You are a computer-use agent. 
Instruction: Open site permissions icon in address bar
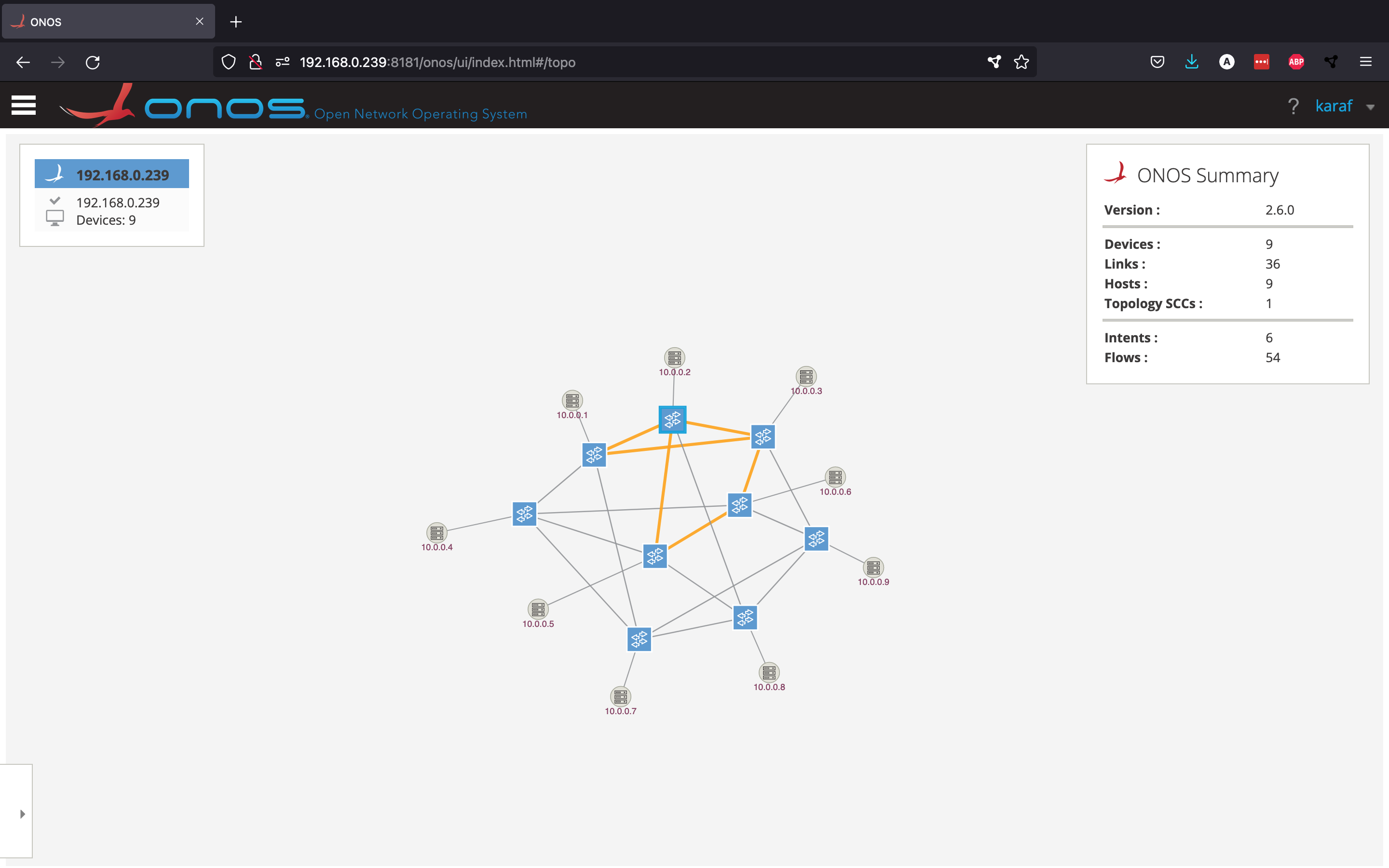click(283, 62)
